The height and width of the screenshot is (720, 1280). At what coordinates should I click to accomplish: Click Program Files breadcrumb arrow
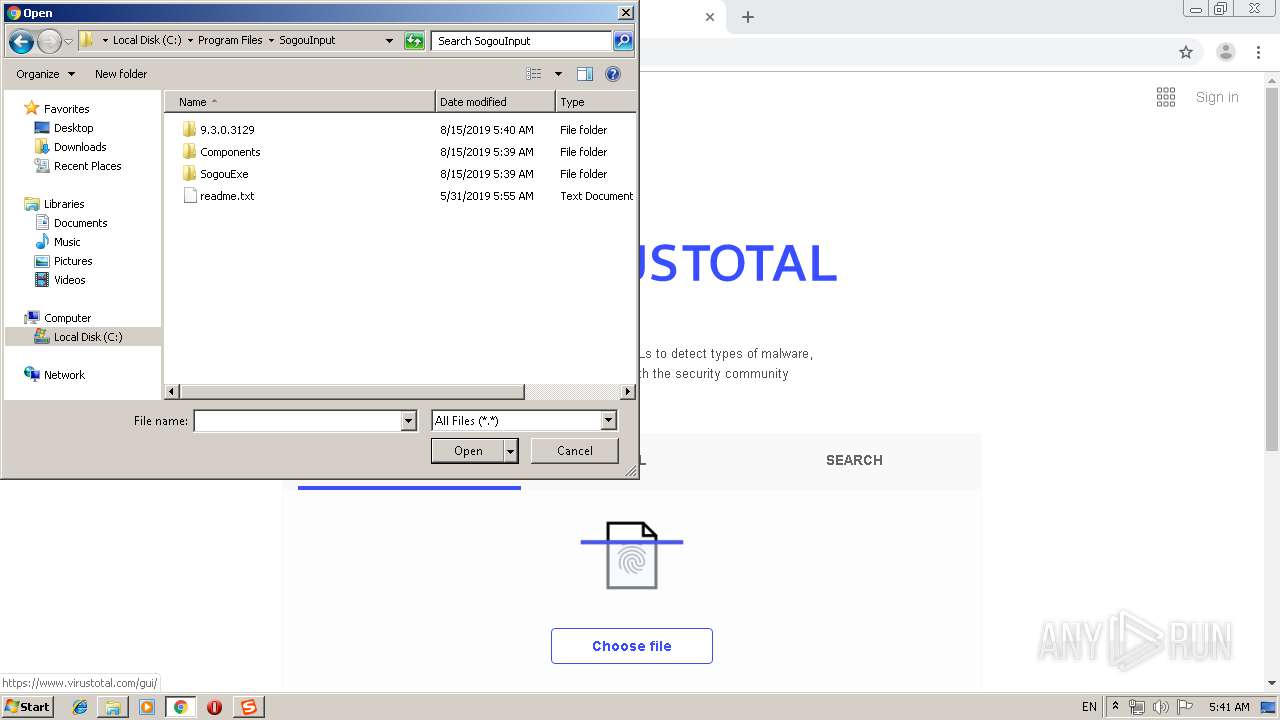click(x=271, y=41)
